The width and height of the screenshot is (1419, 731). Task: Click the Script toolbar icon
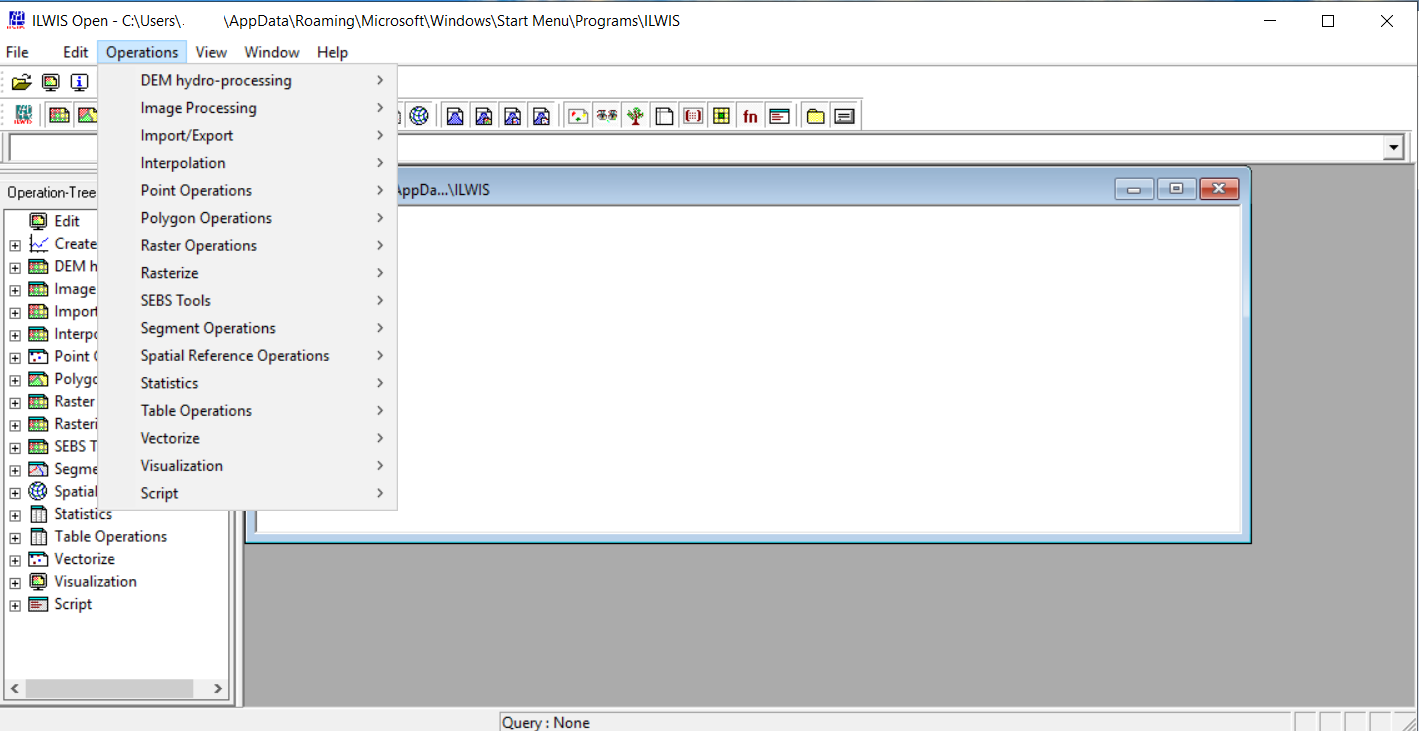tap(780, 114)
